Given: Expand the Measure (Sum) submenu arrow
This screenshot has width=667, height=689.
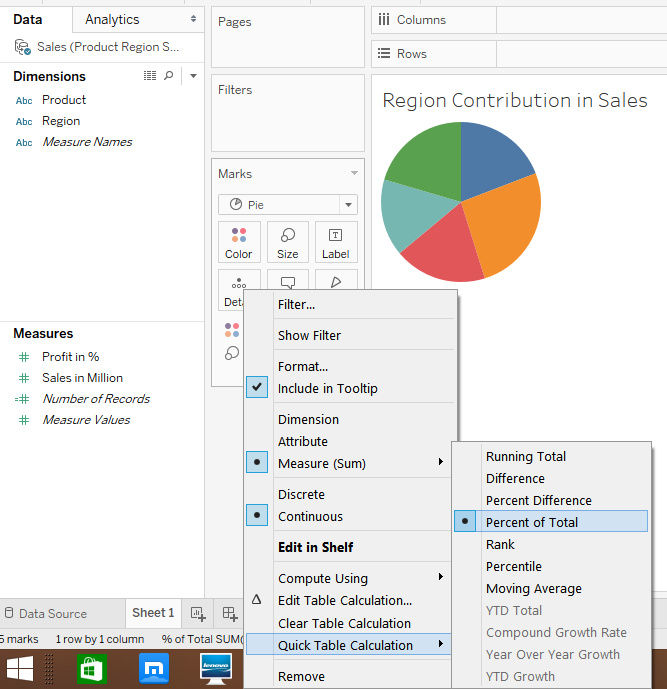Looking at the screenshot, I should tap(441, 461).
